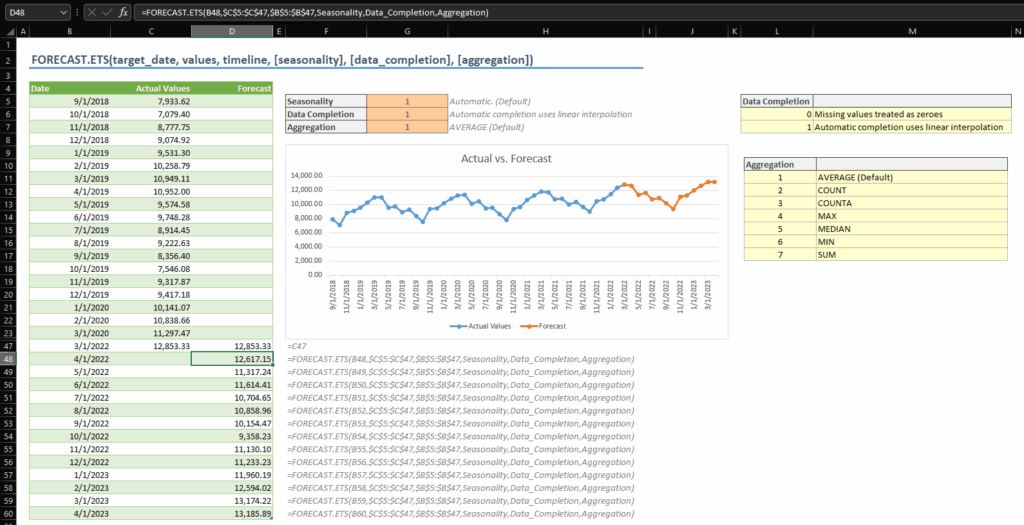This screenshot has width=1024, height=525.
Task: Select the orange Seasonality value cell
Action: 406,101
